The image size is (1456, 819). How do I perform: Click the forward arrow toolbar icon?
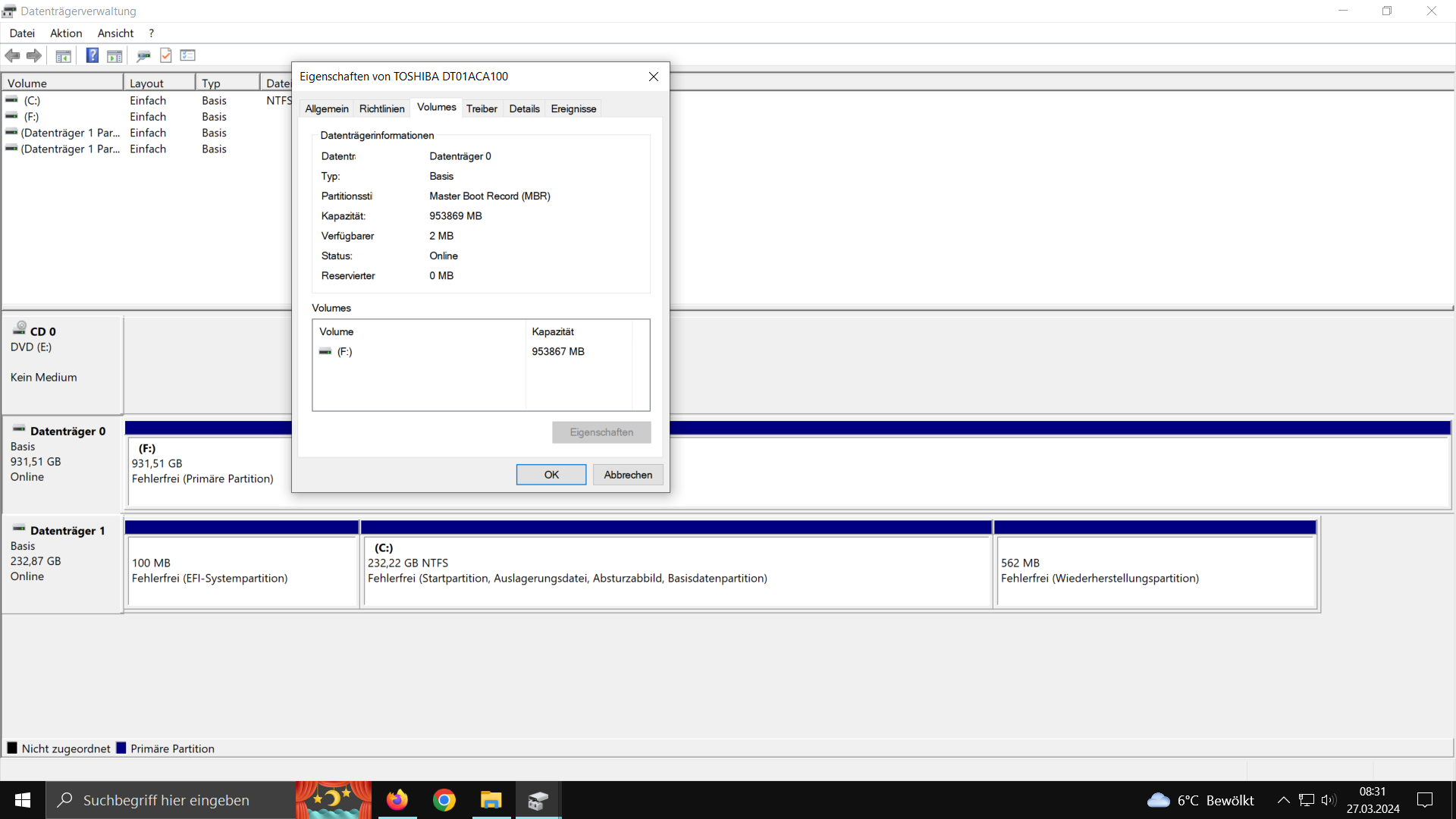tap(34, 55)
